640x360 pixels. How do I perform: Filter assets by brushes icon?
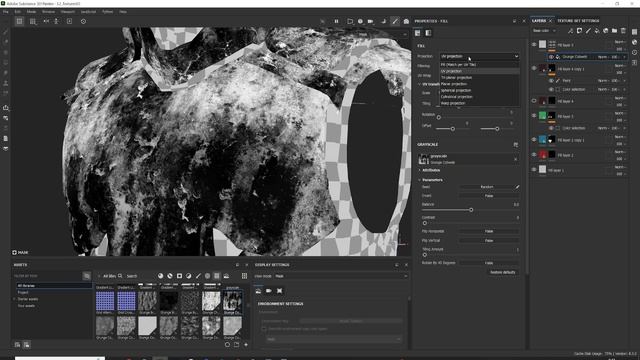pyautogui.click(x=198, y=276)
